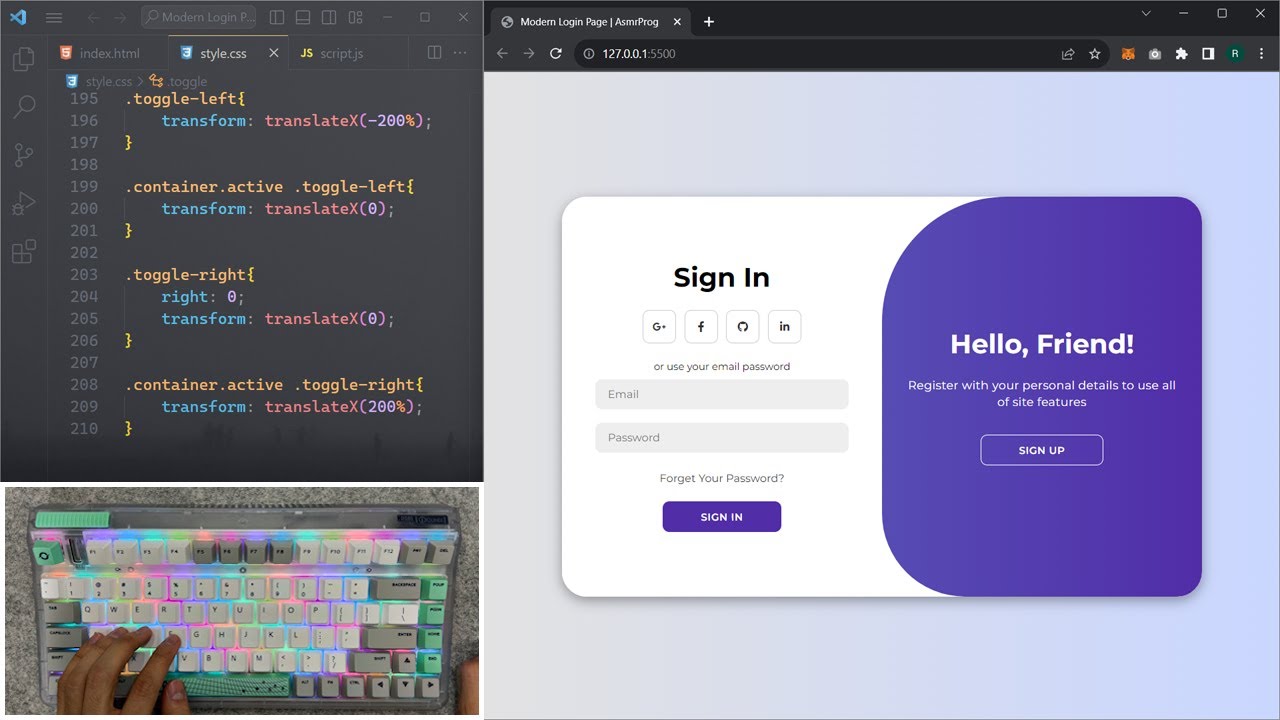
Task: Open MetaMask fox extension
Action: point(1128,54)
